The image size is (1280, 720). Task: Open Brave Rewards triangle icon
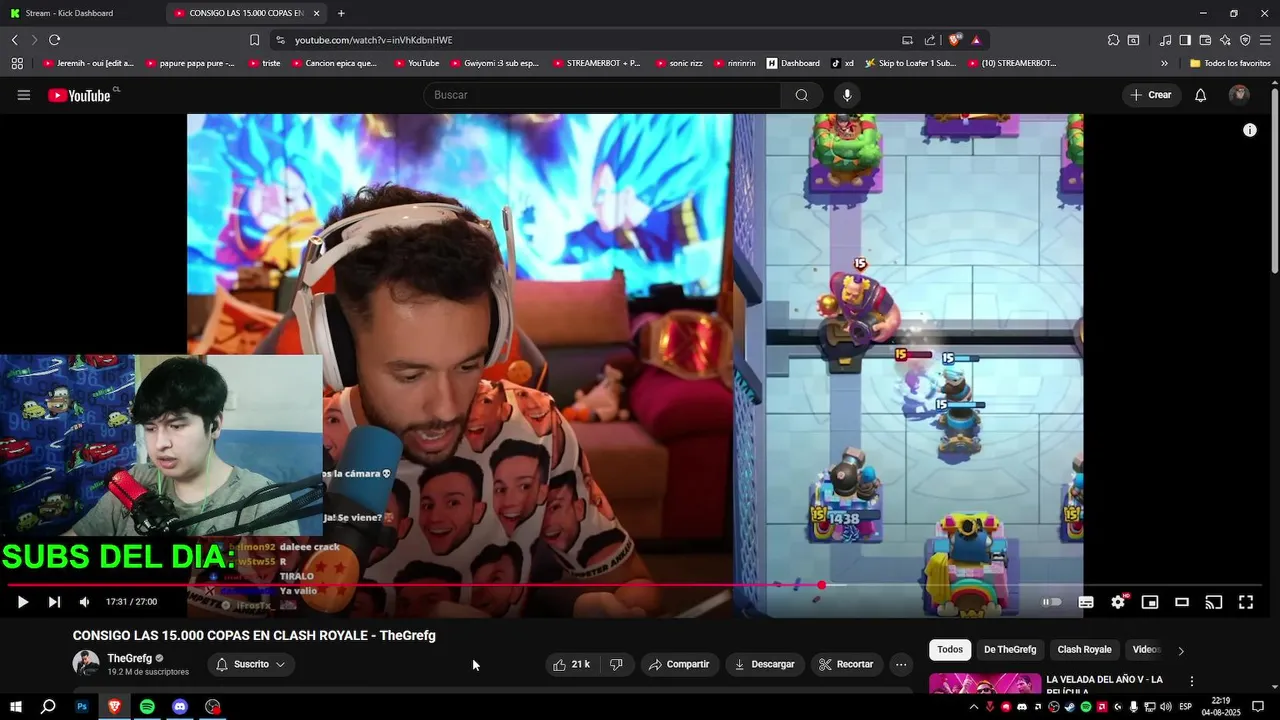[976, 40]
